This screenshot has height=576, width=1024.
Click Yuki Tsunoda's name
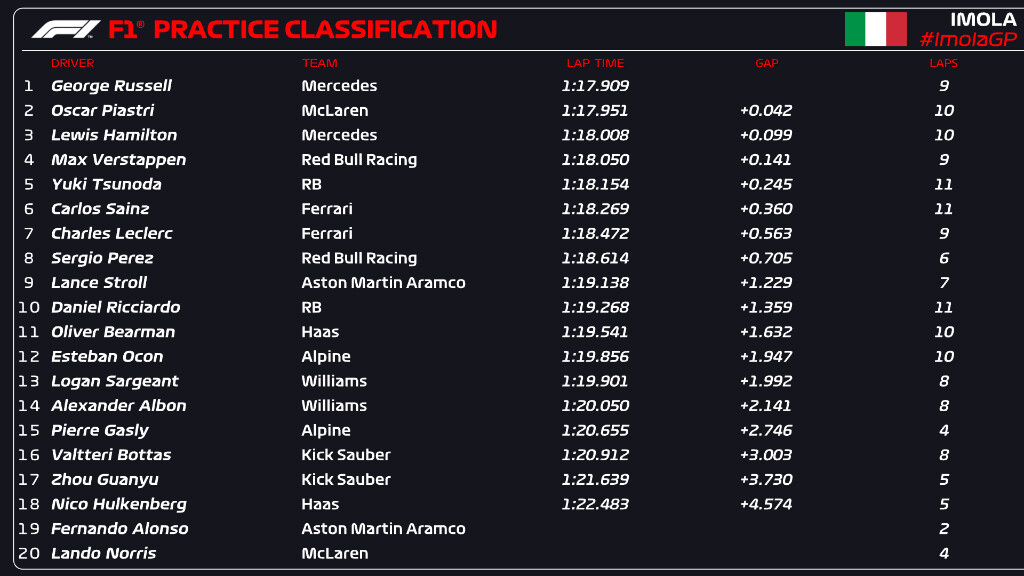click(106, 184)
